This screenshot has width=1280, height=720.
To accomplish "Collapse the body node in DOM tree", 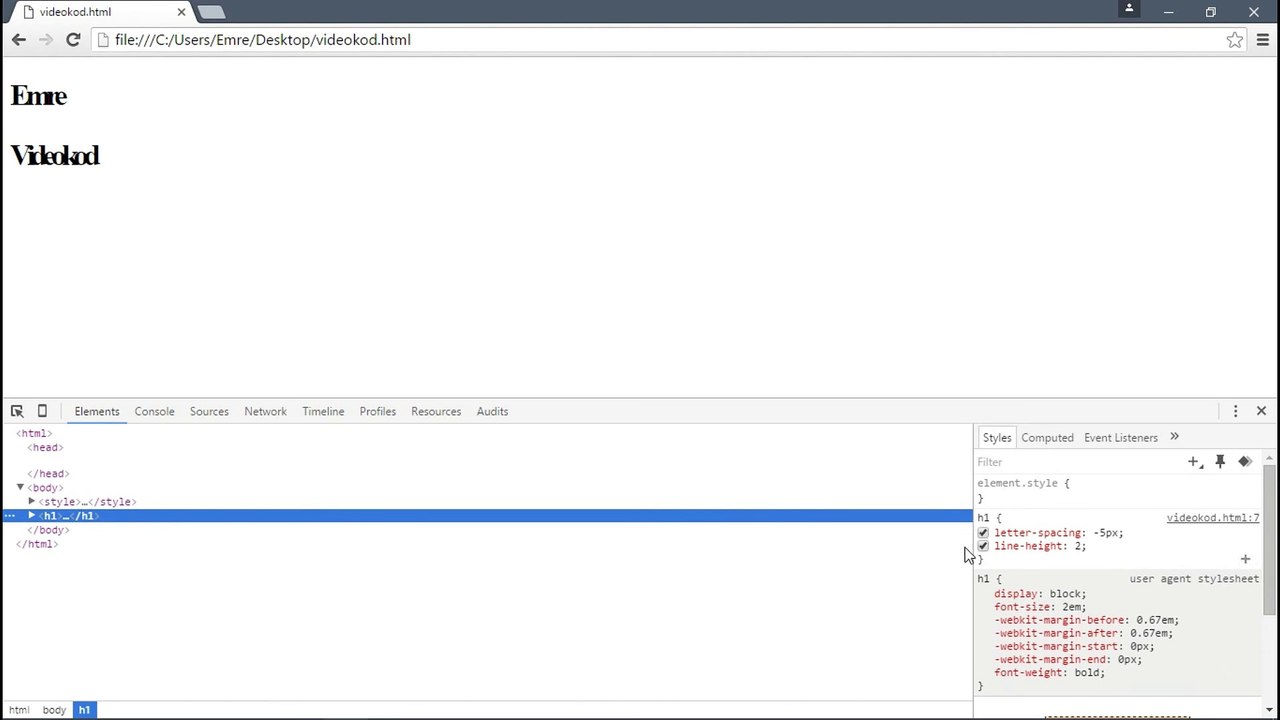I will 20,488.
